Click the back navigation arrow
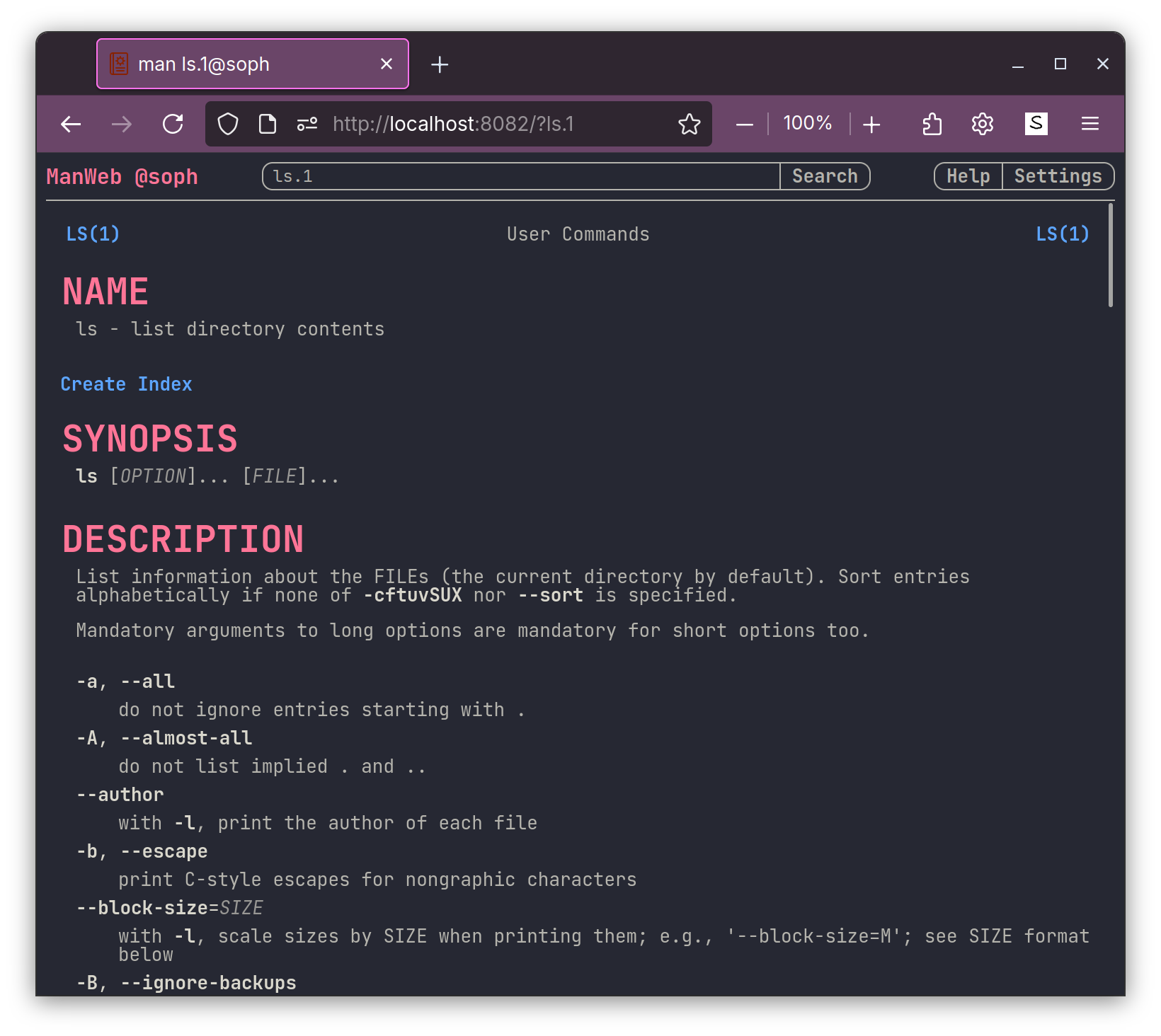This screenshot has height=1036, width=1161. [71, 125]
